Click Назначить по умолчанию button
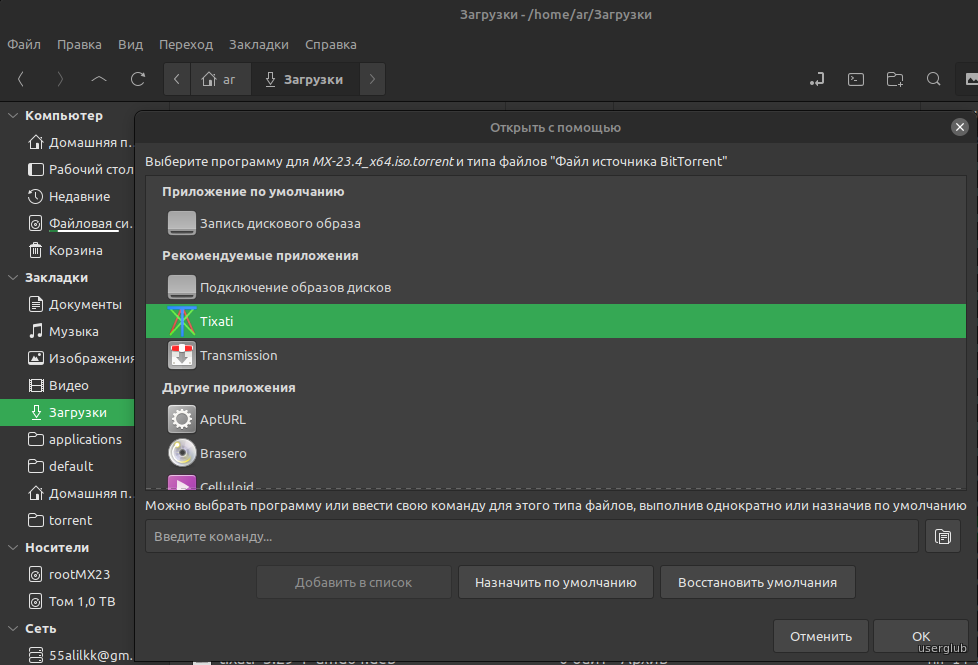 (556, 583)
